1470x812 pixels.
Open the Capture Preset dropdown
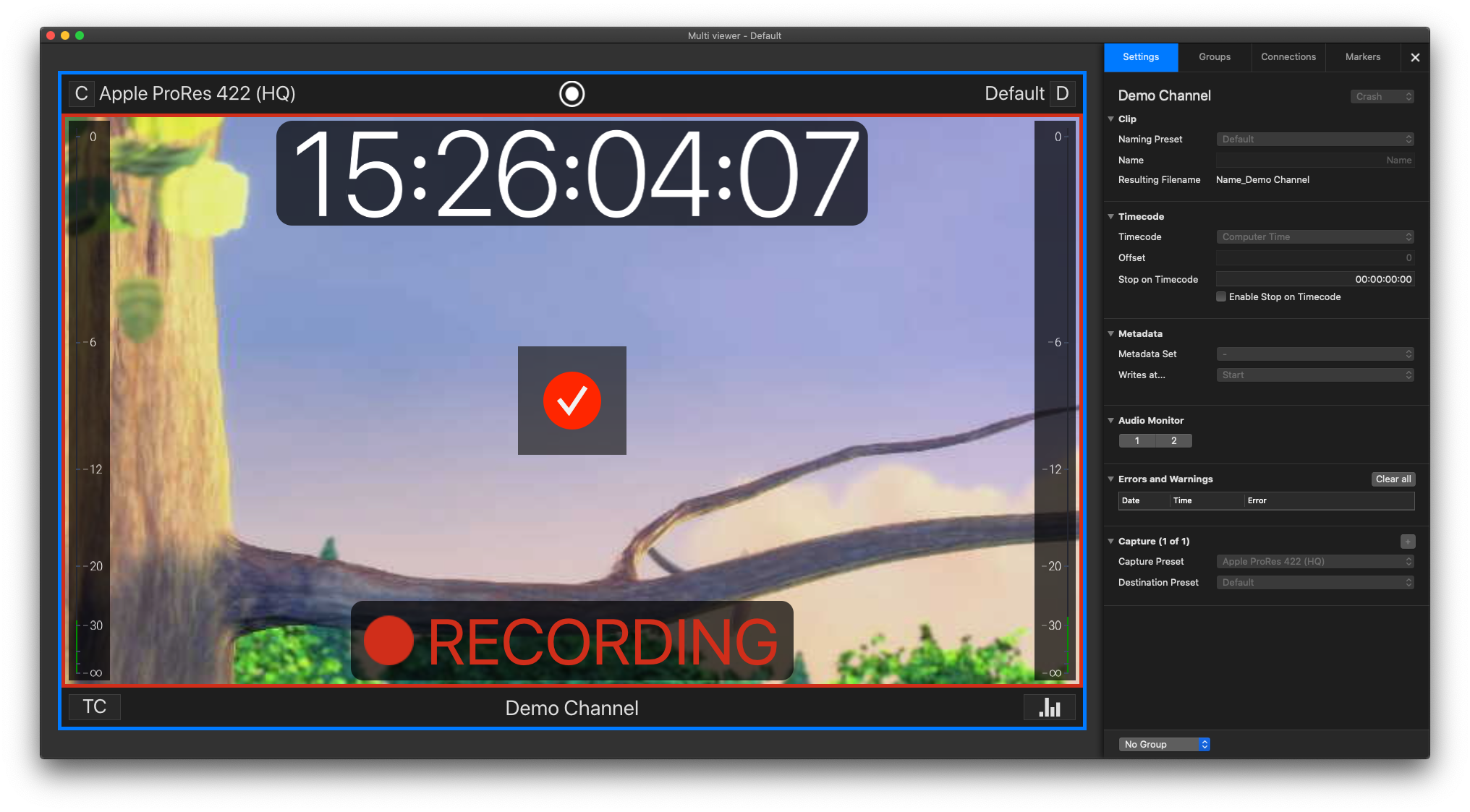pyautogui.click(x=1315, y=562)
